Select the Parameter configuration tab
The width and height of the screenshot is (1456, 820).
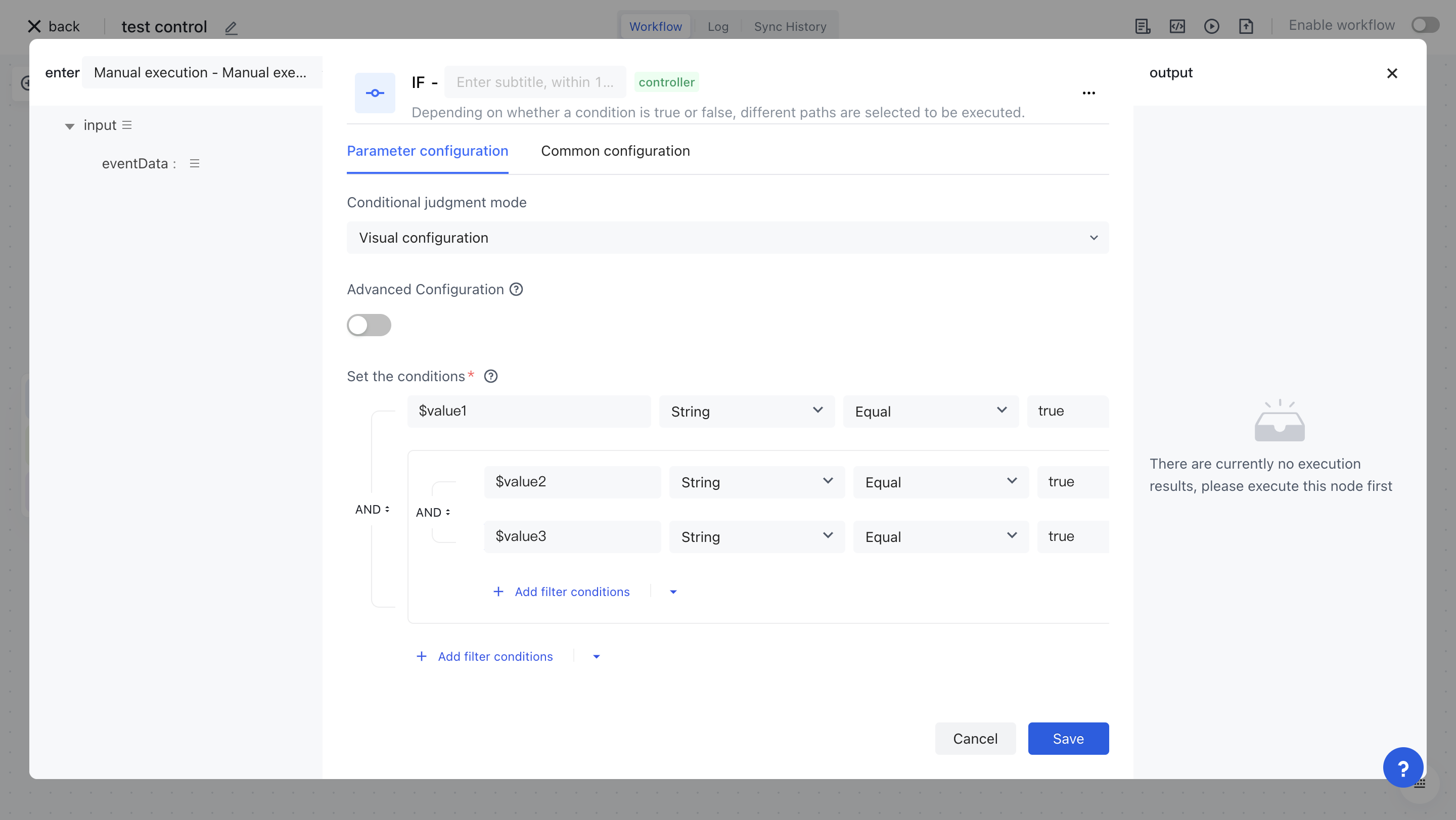(x=427, y=151)
